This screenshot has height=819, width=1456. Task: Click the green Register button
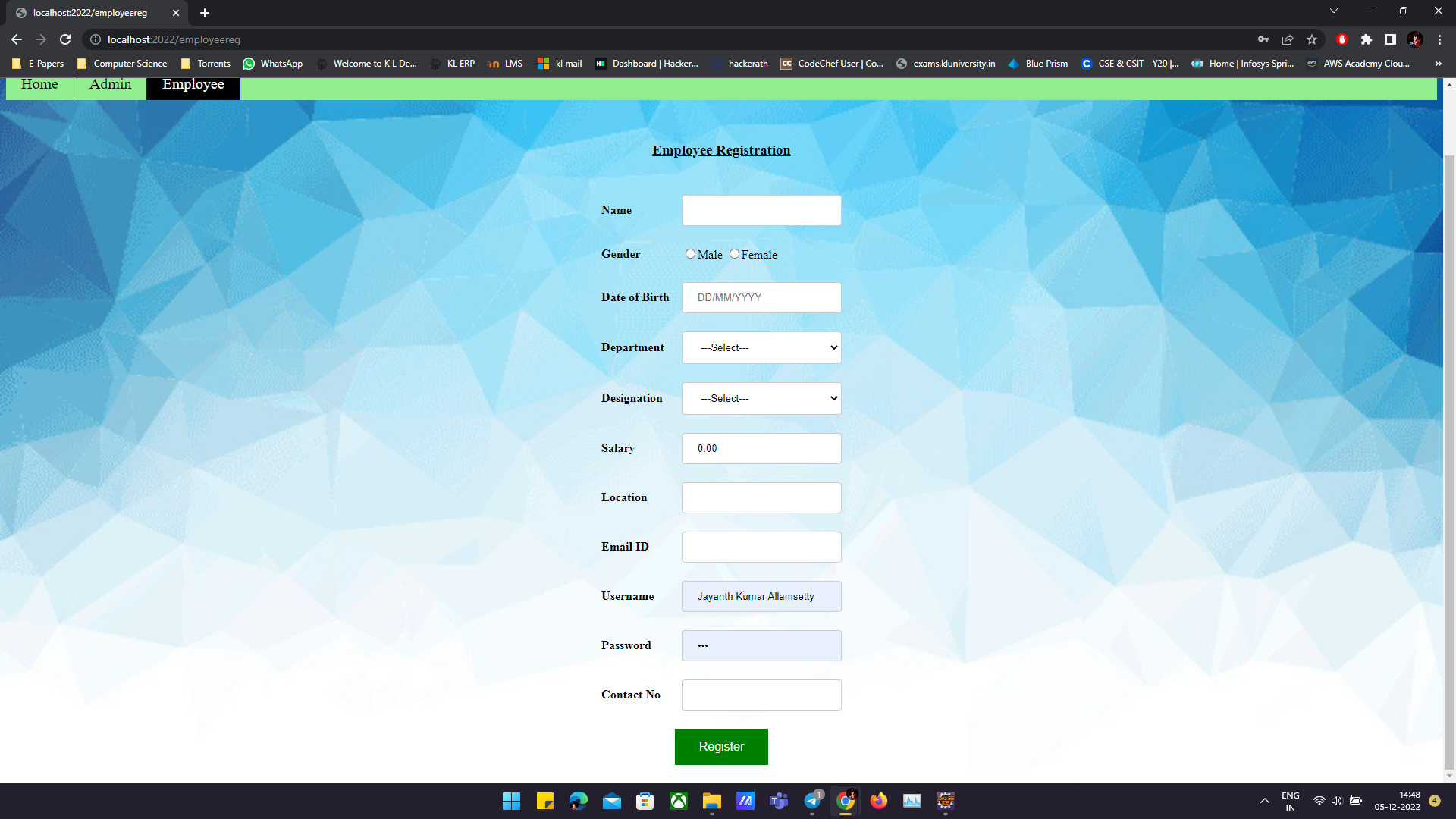coord(720,747)
